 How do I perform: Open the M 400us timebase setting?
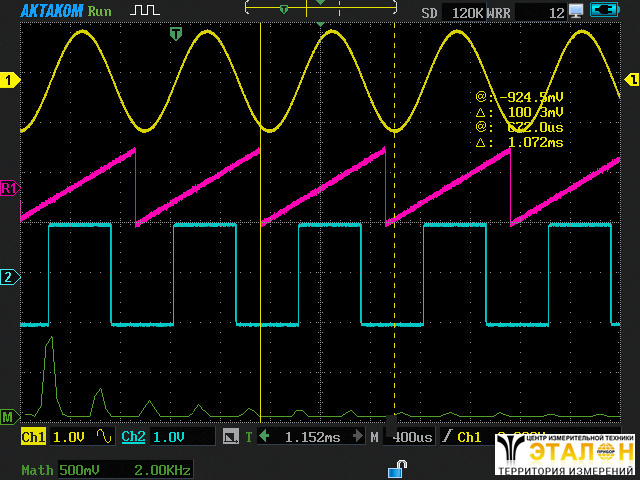[x=404, y=437]
